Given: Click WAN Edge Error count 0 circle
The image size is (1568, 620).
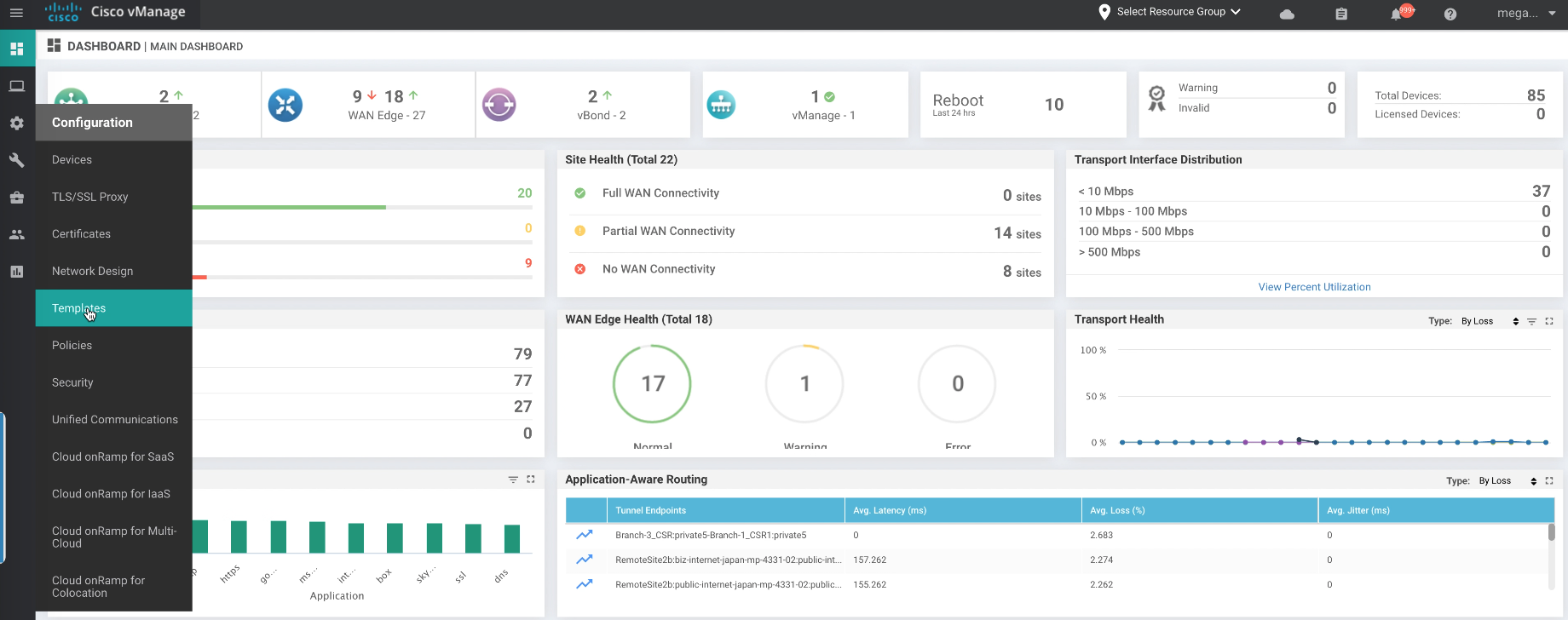Looking at the screenshot, I should (957, 383).
